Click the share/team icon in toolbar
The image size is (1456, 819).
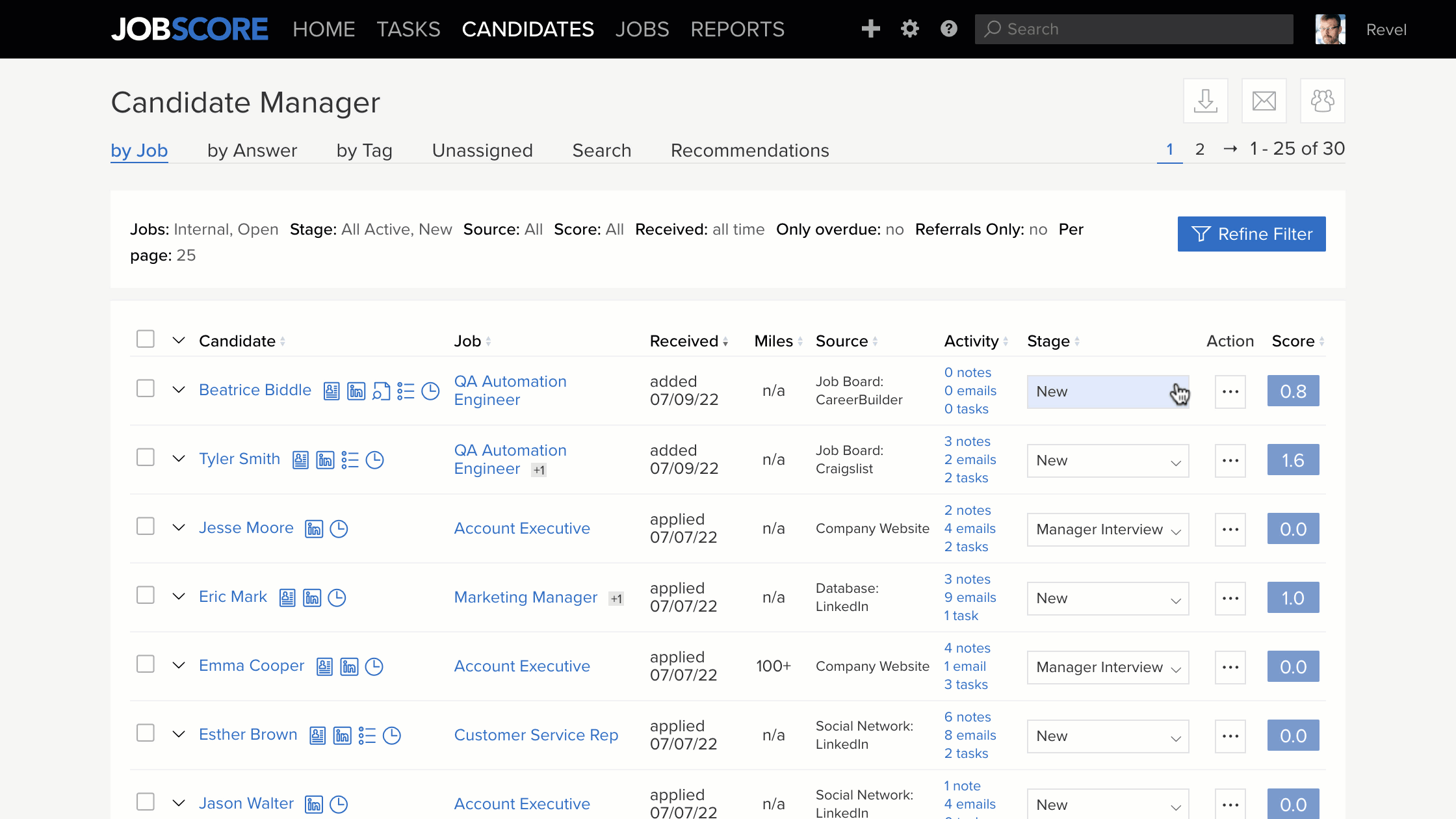point(1323,100)
